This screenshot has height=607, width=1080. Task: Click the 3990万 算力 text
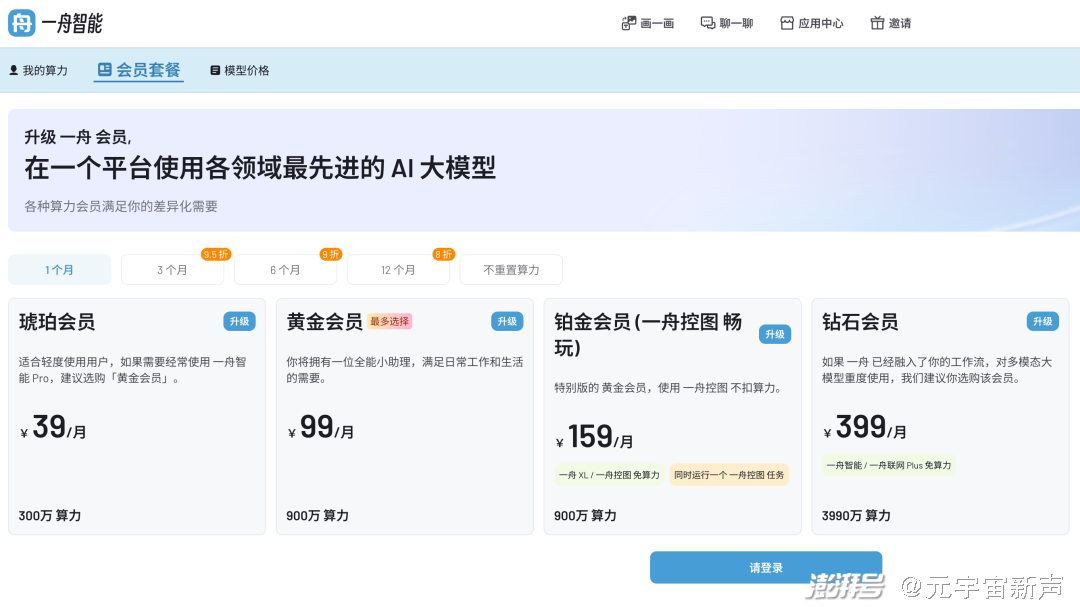click(x=856, y=515)
